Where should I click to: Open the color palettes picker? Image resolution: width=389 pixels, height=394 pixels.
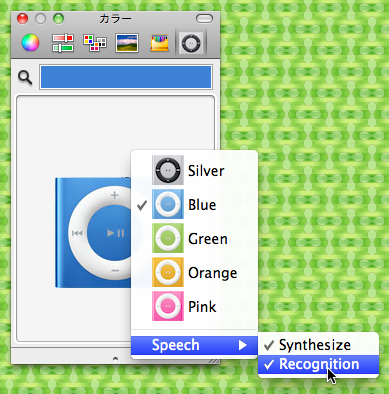(95, 43)
